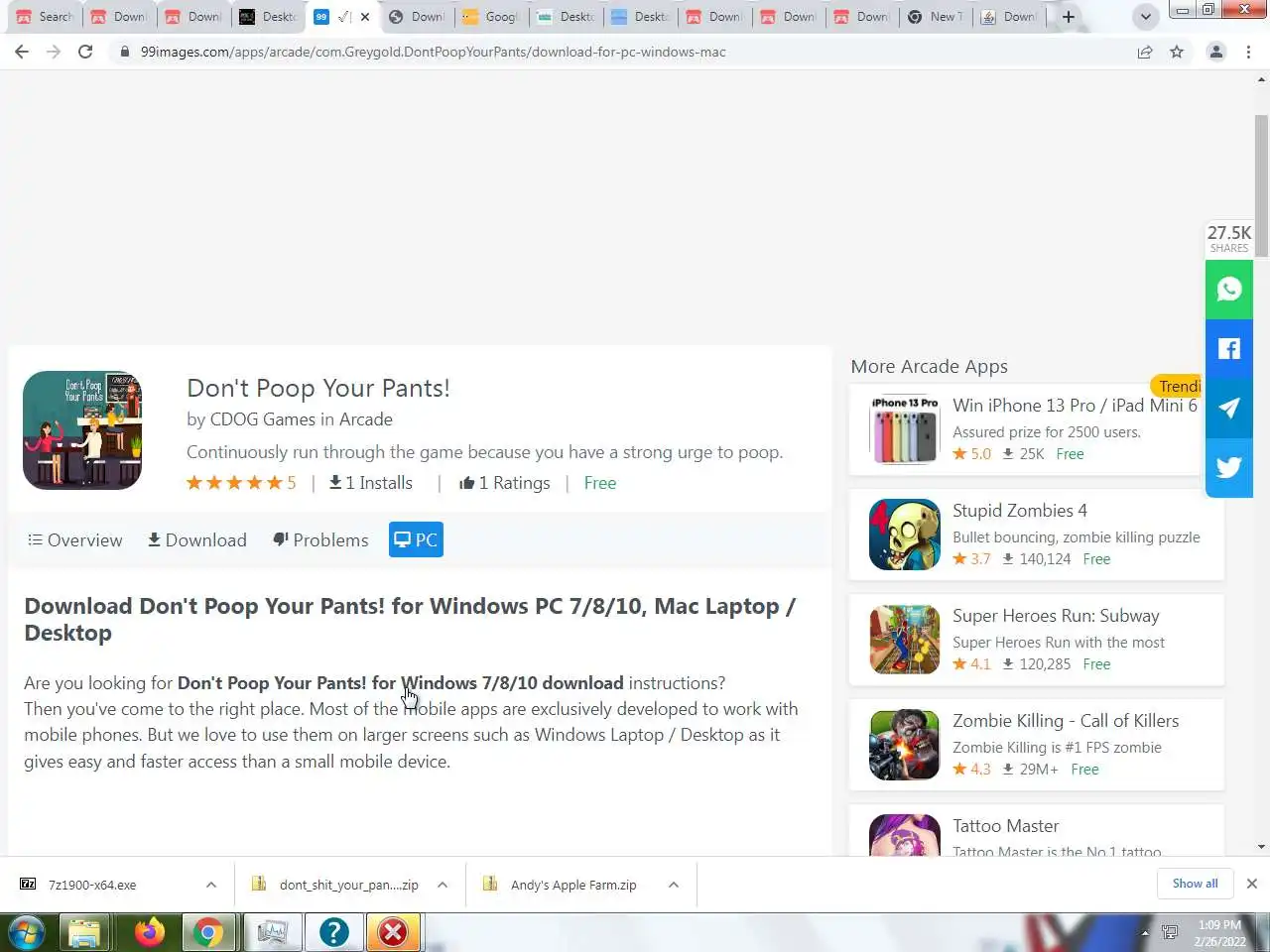
Task: Select the PC tab
Action: [x=416, y=539]
